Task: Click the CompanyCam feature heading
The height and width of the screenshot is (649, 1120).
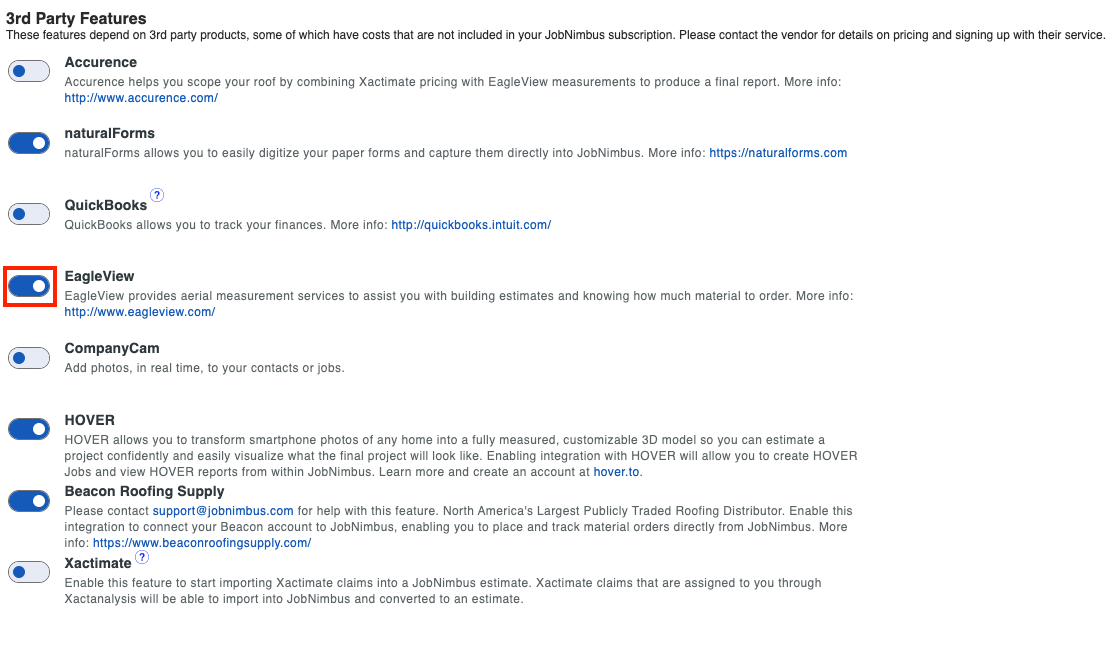Action: pos(112,348)
